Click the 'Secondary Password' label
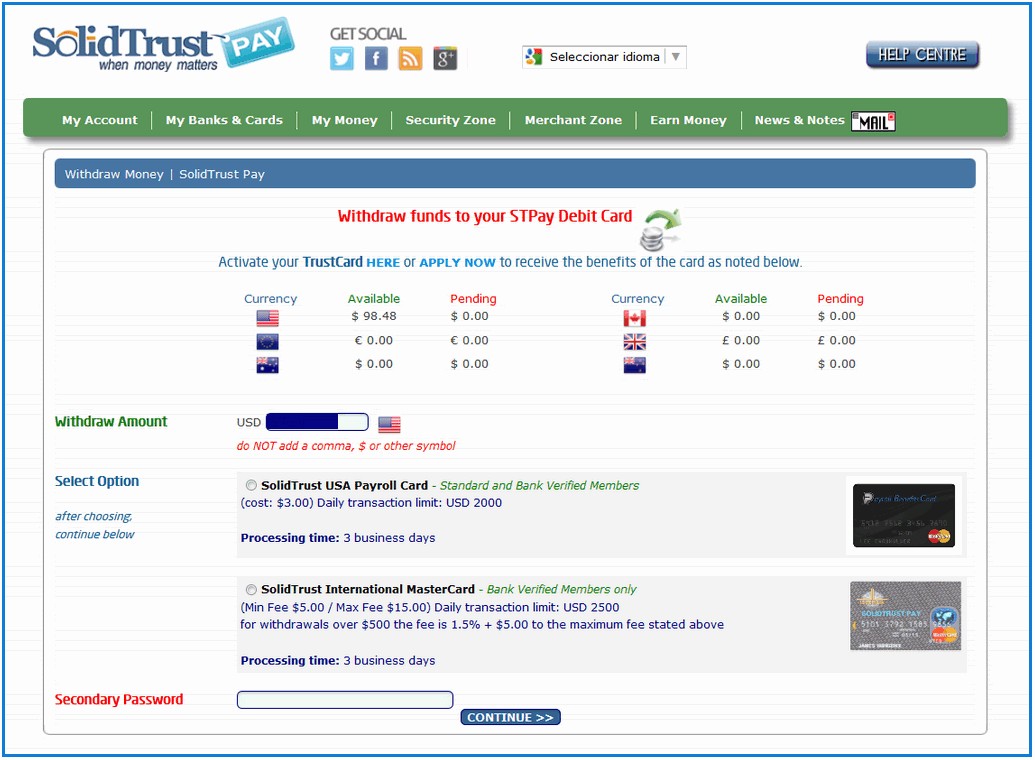 click(119, 700)
